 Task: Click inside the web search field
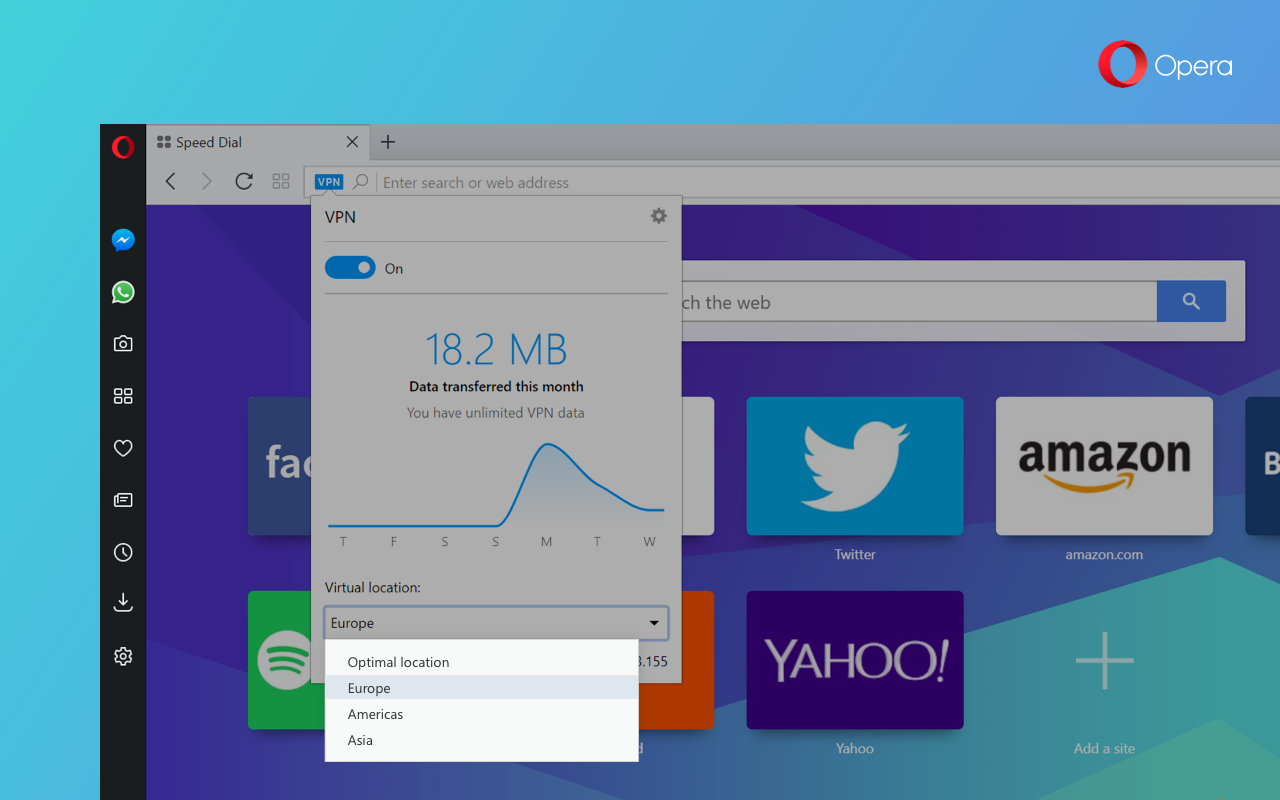900,302
